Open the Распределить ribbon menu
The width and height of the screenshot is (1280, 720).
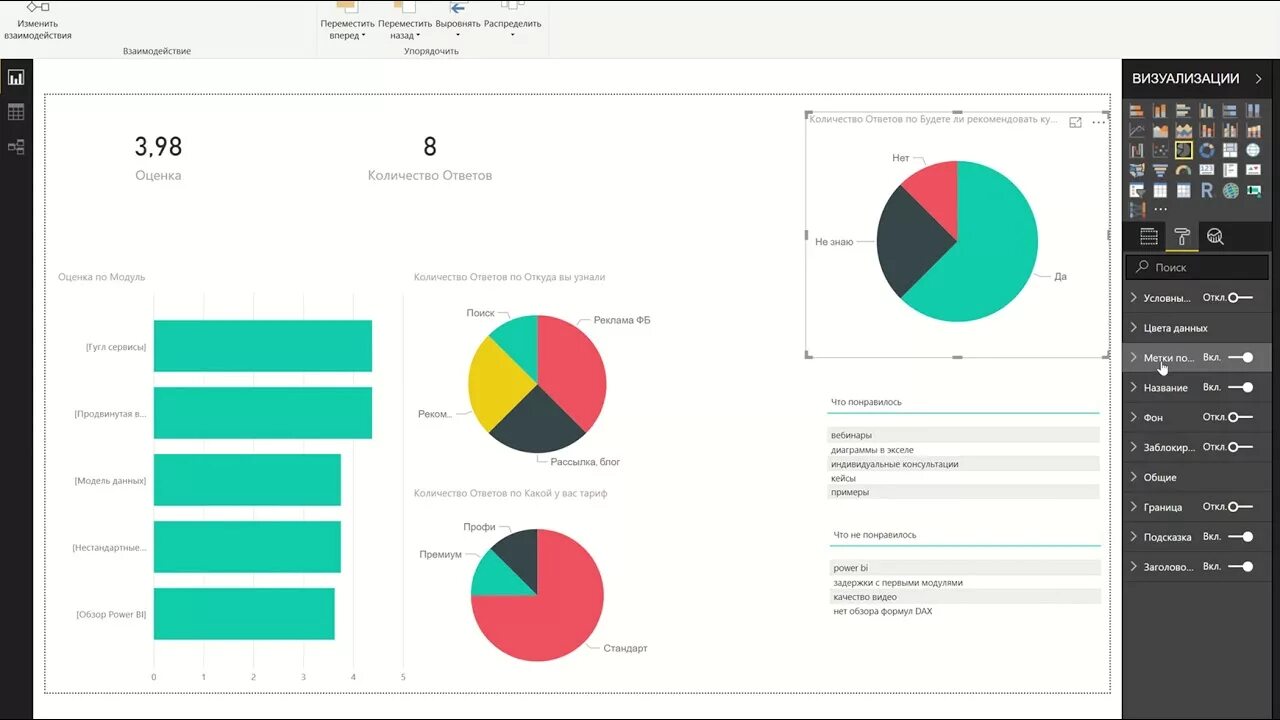coord(512,20)
